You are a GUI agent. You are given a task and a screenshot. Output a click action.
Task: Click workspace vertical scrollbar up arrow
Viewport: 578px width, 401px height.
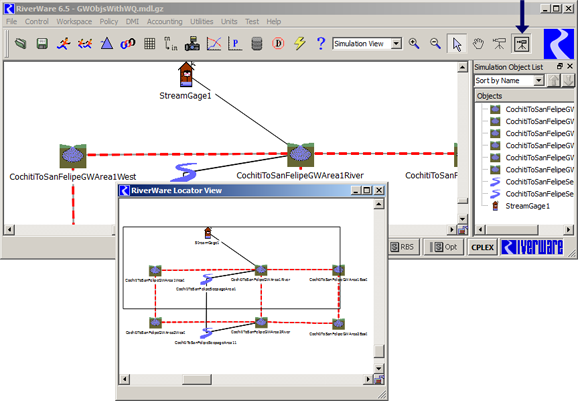[462, 67]
